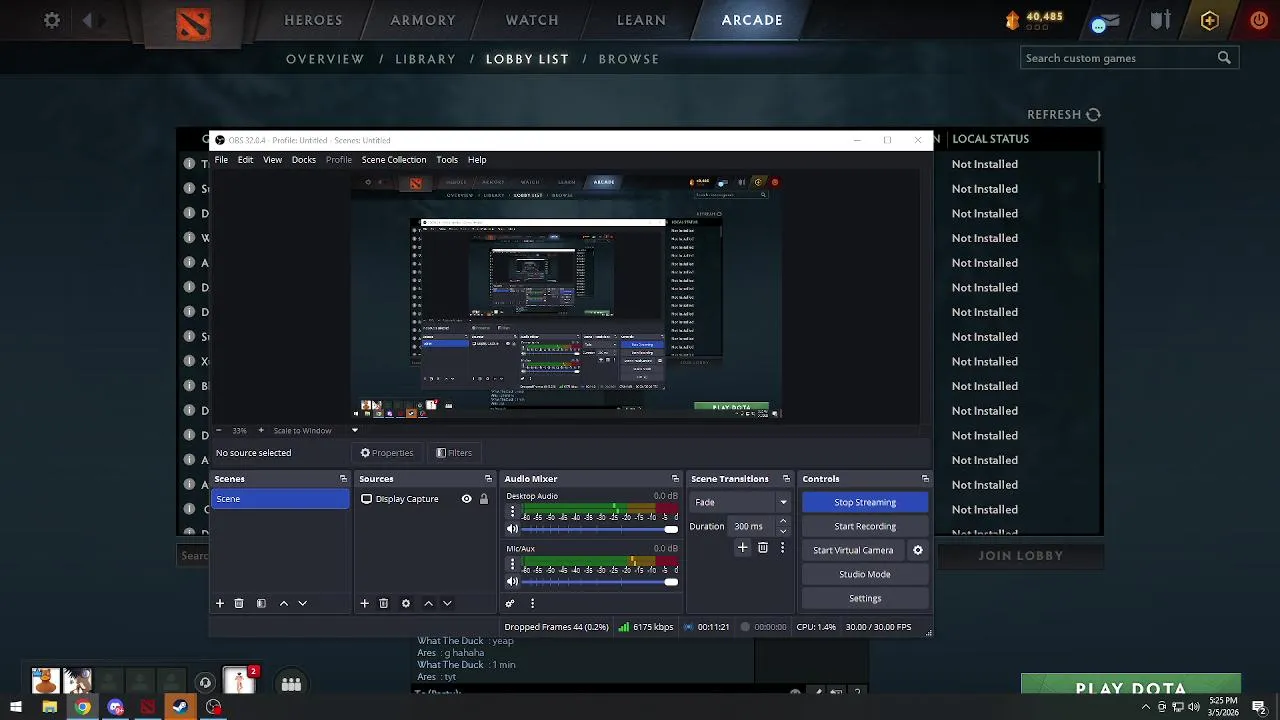Adjust Desktop Audio volume slider
Screen dimensions: 1280x720
tap(600, 529)
